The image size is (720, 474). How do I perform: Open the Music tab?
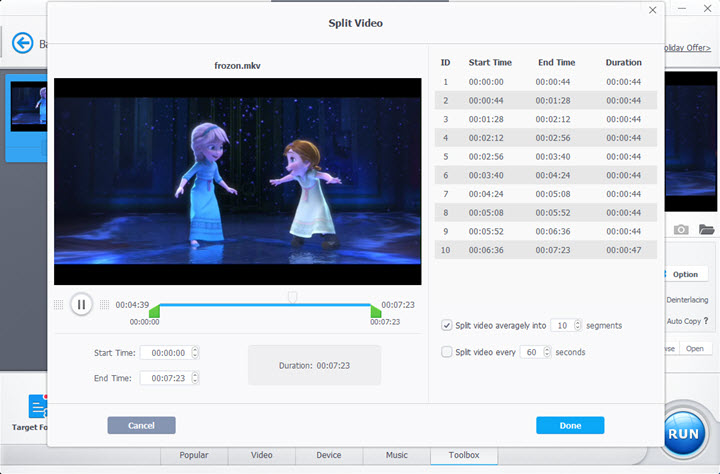[396, 455]
